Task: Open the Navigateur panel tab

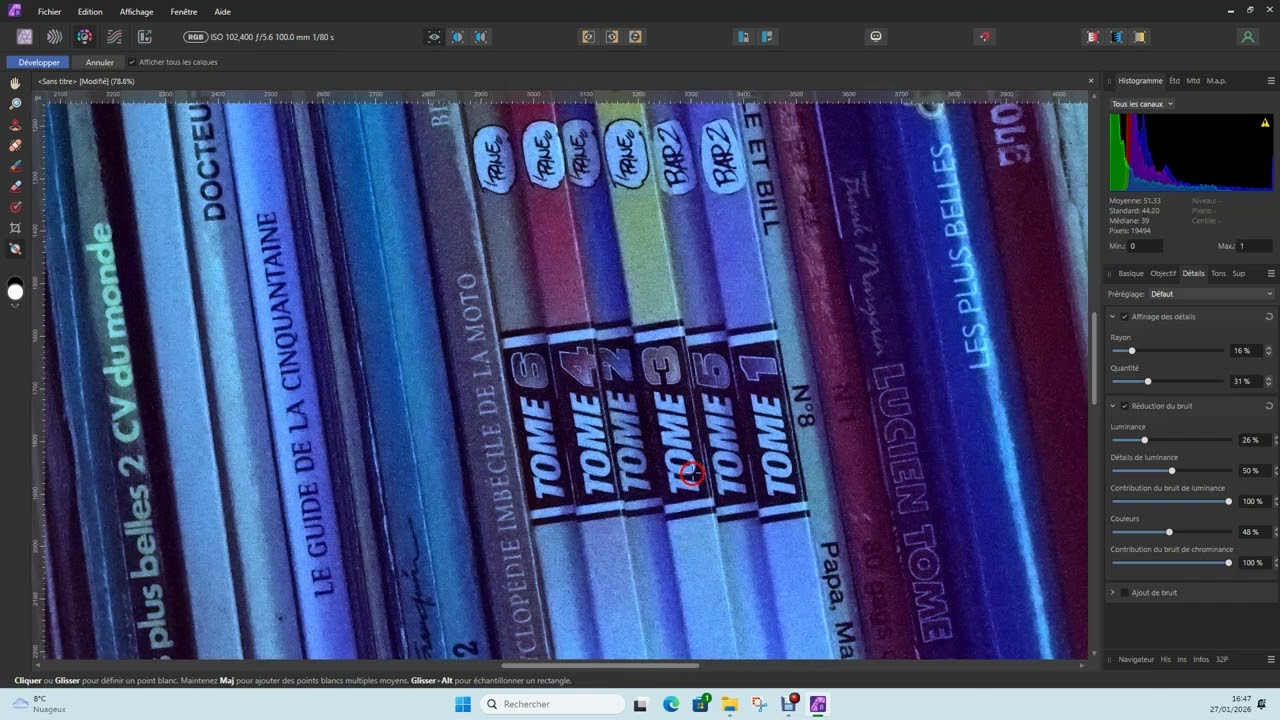Action: [1136, 659]
